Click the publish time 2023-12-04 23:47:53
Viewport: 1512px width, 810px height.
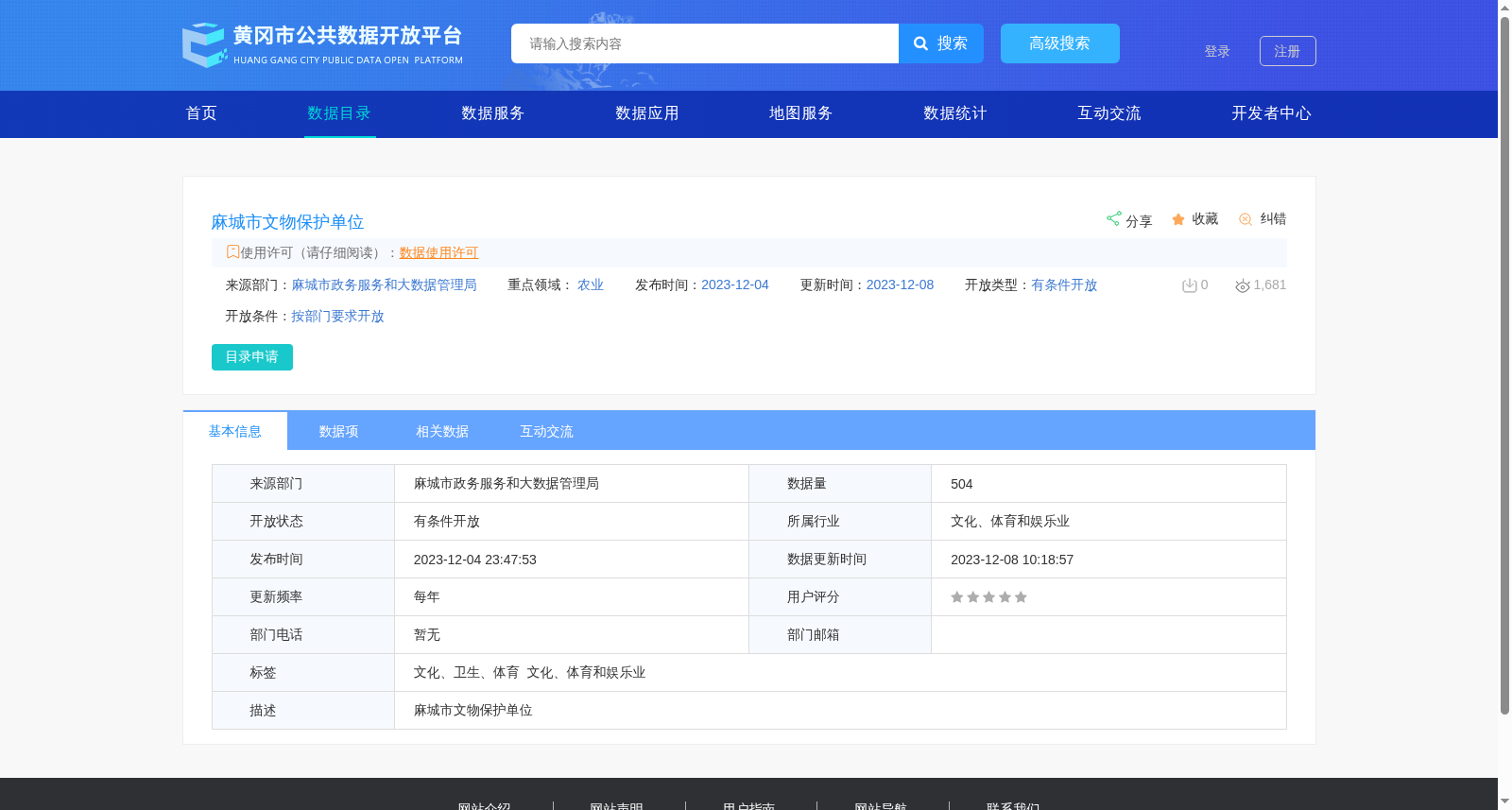point(475,560)
